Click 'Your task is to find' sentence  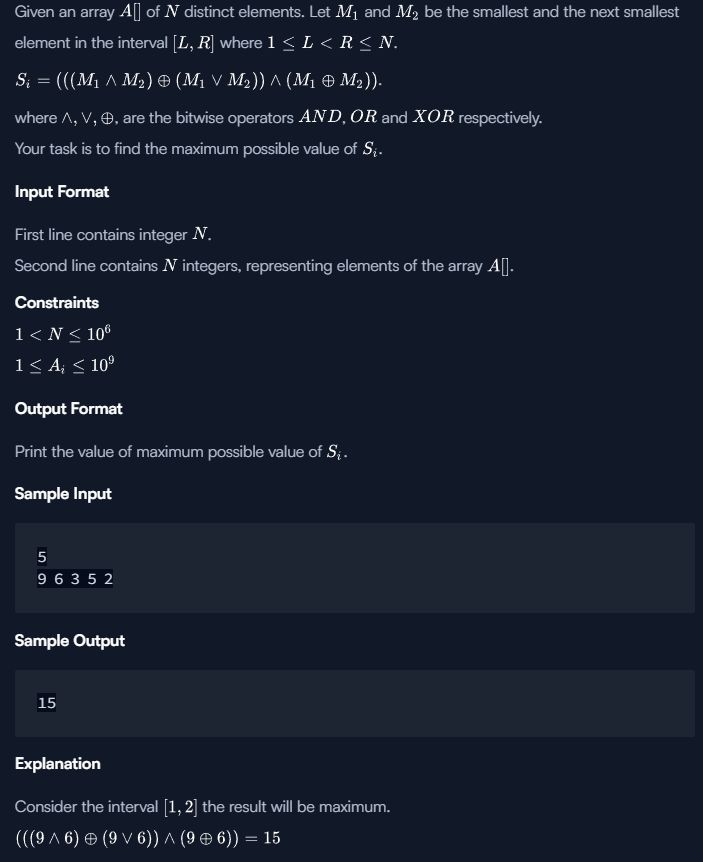point(198,149)
